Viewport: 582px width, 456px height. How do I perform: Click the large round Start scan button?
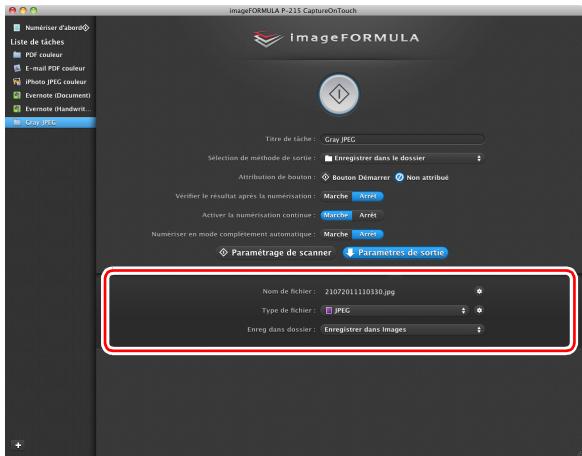point(339,94)
